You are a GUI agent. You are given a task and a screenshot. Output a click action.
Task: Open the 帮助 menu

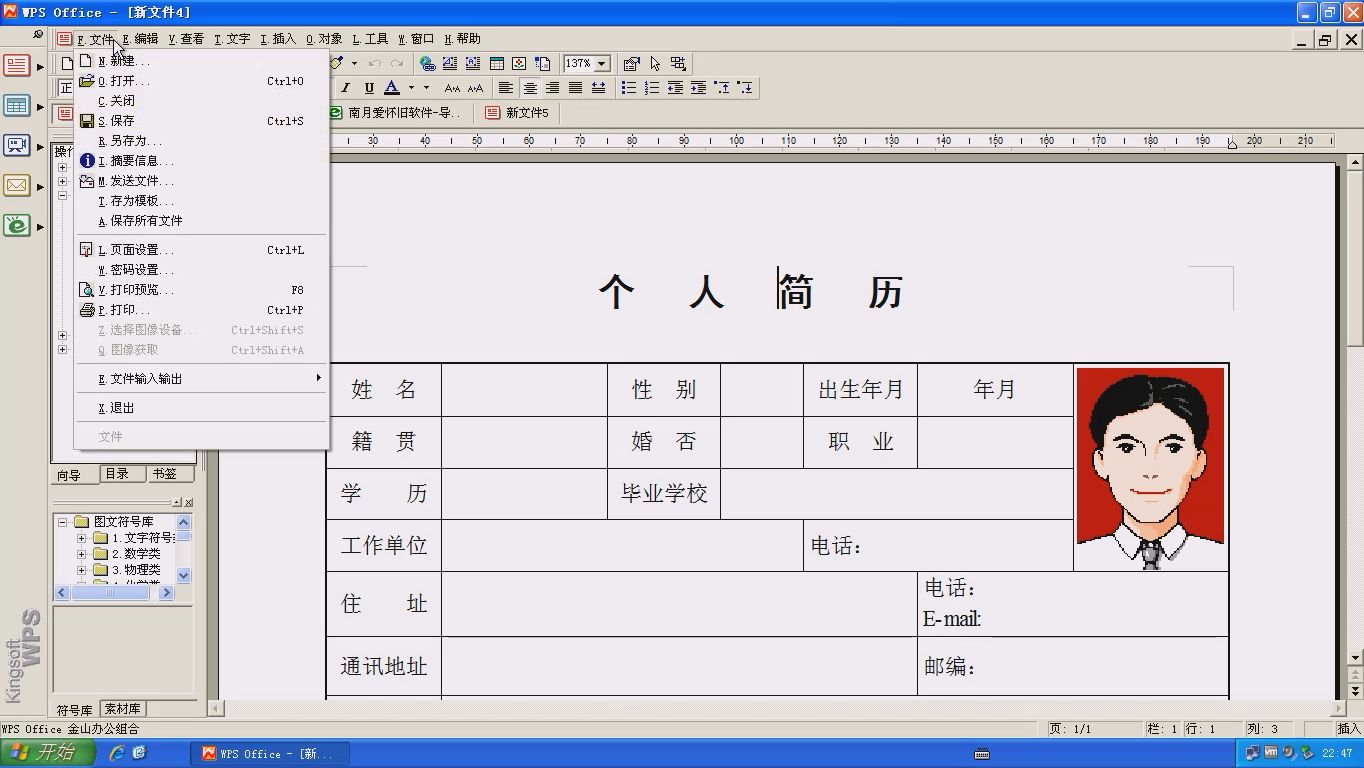click(462, 39)
